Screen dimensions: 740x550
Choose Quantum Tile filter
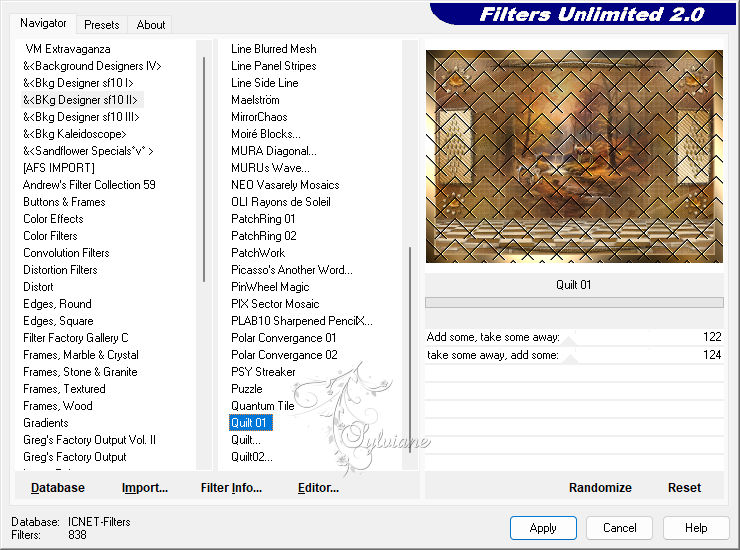(262, 406)
